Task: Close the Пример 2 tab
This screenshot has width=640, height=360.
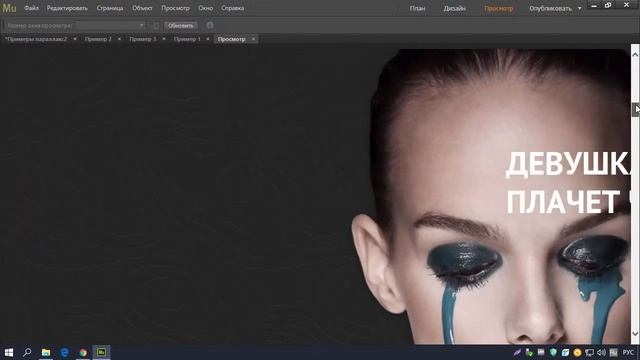Action: 119,39
